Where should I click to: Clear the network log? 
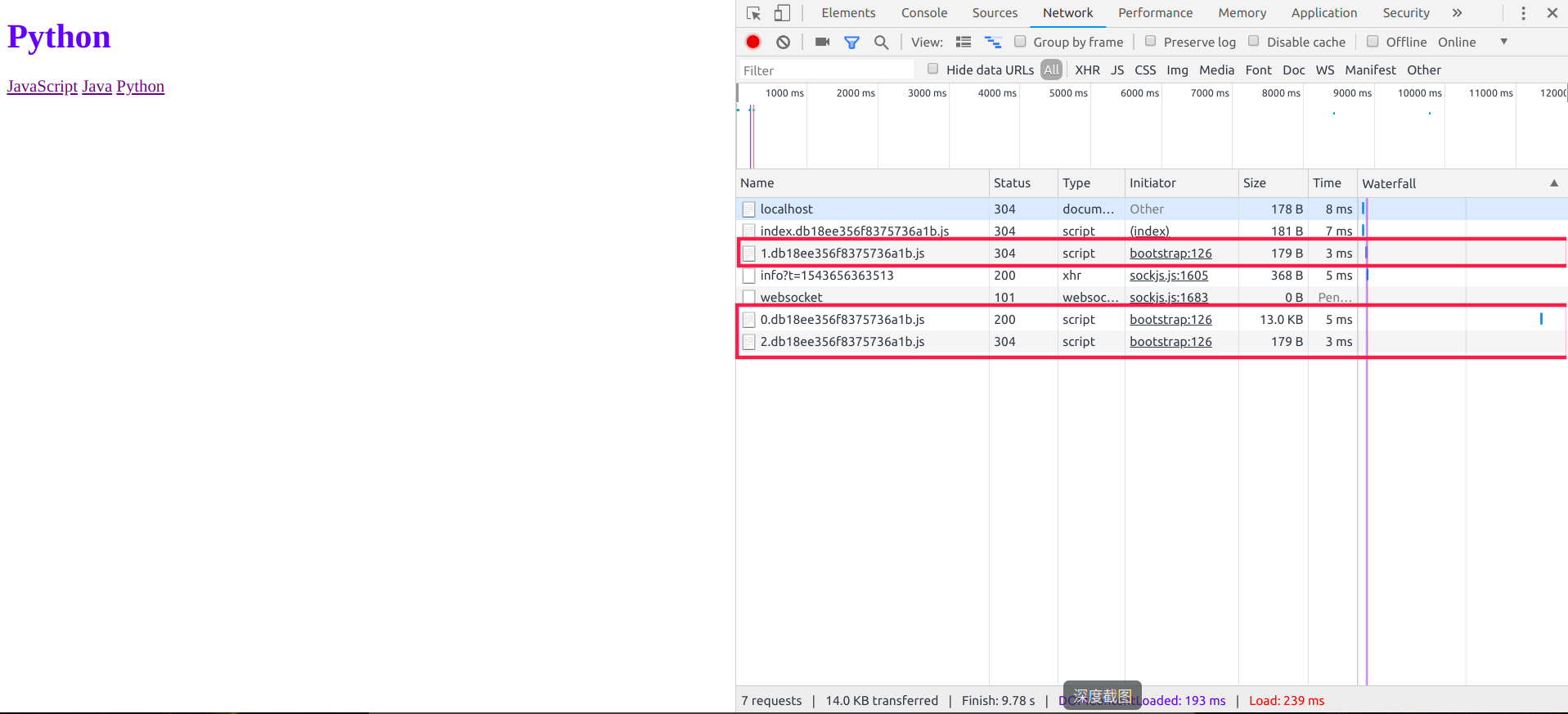click(x=784, y=42)
